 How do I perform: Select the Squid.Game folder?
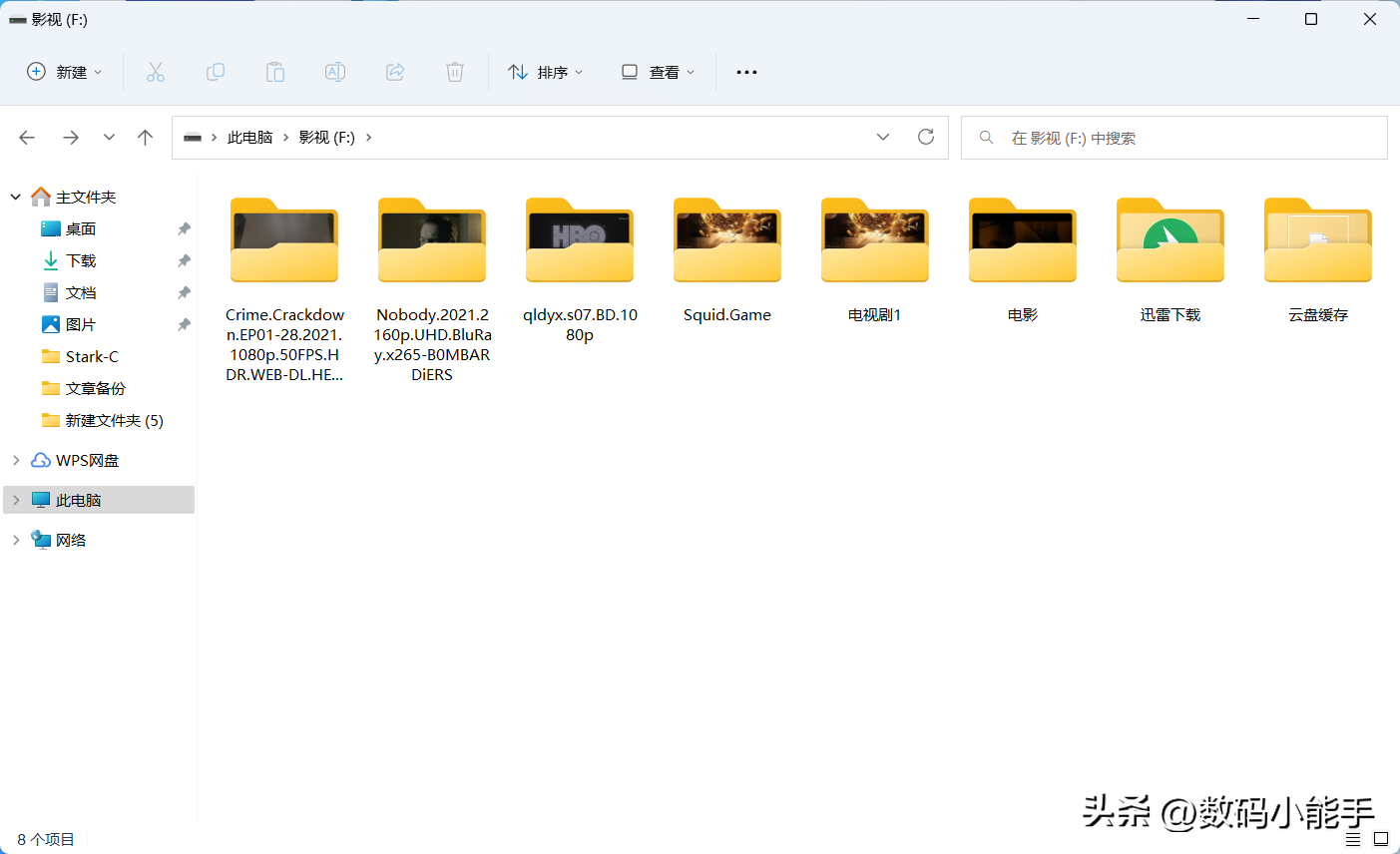(727, 259)
